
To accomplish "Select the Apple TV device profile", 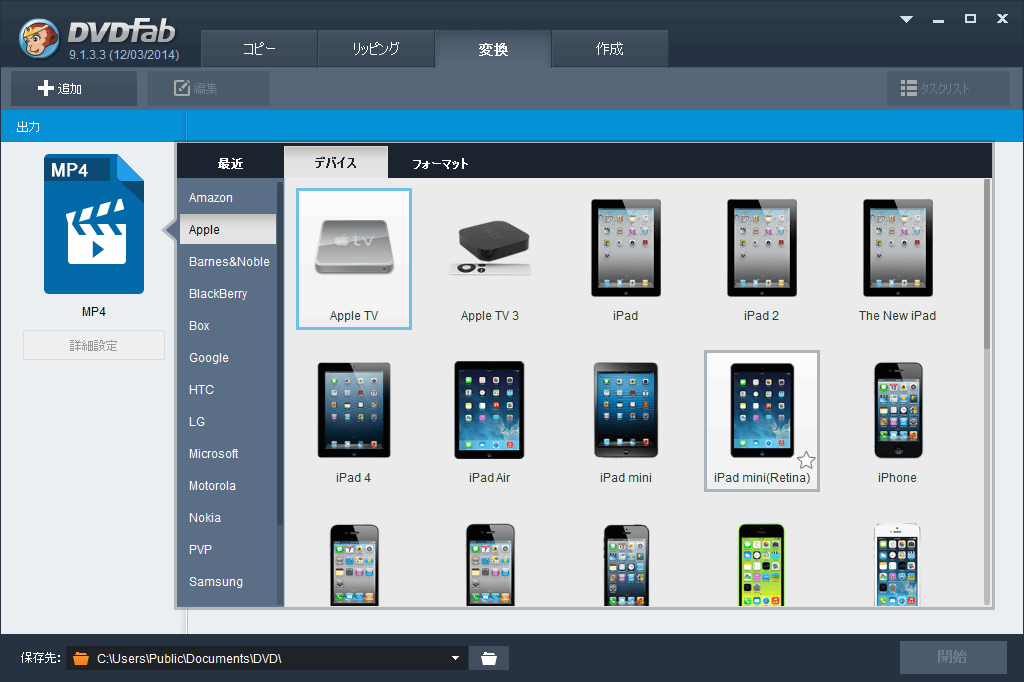I will coord(354,259).
